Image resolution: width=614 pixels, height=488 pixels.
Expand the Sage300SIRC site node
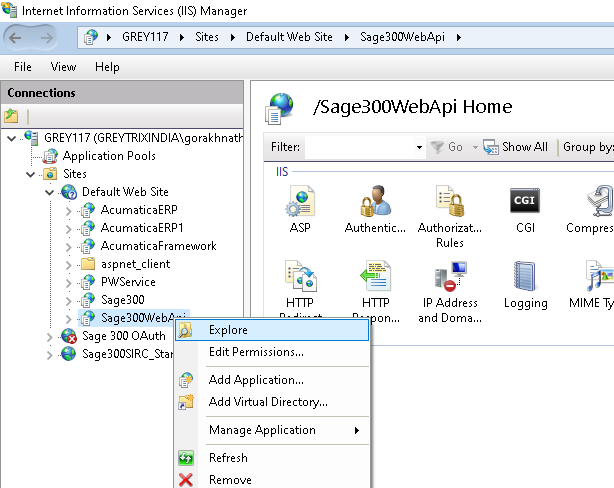click(x=49, y=355)
